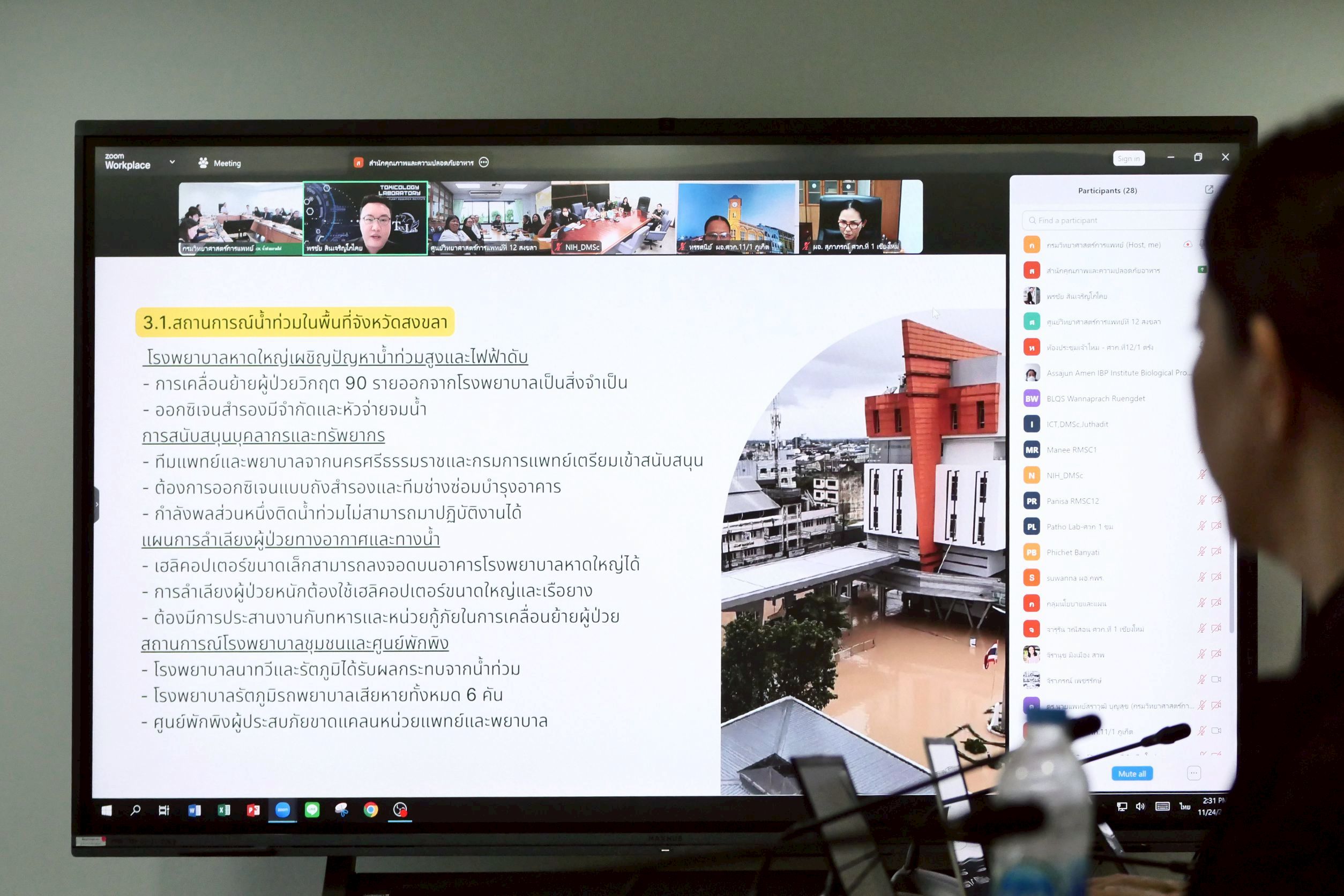Open OBS Studio from the taskbar
The width and height of the screenshot is (1344, 896).
pos(400,810)
